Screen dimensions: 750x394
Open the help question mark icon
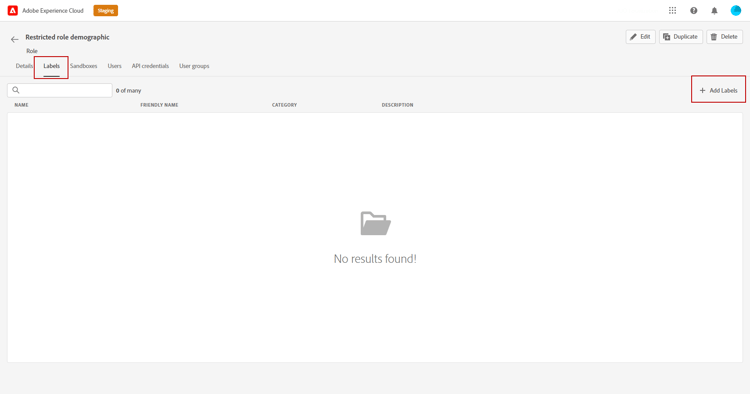(694, 11)
